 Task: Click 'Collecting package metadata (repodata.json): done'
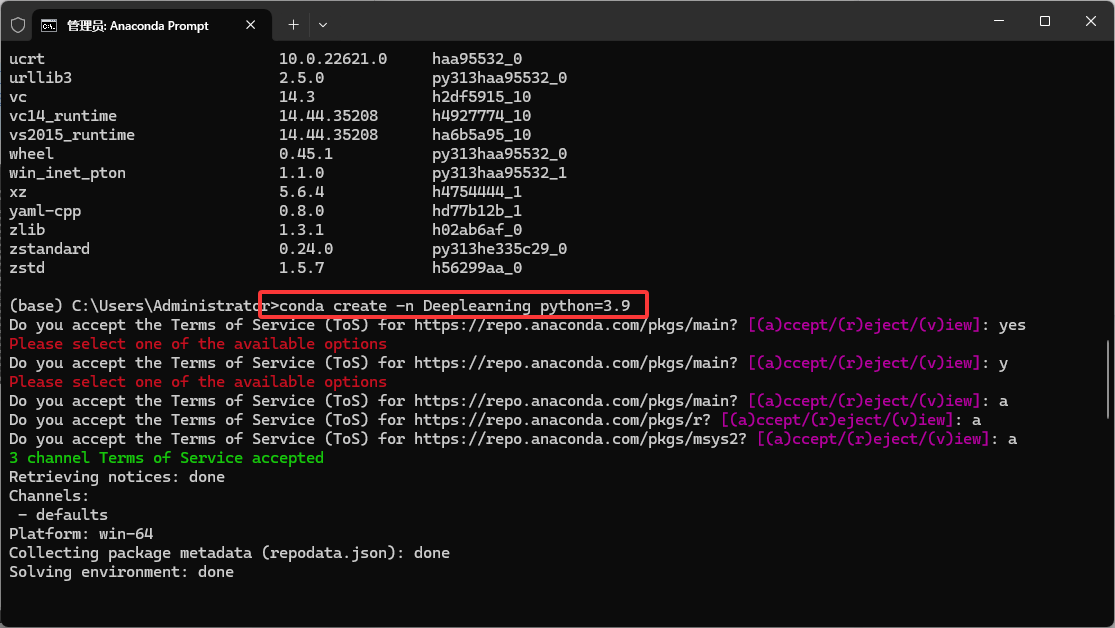coord(229,553)
